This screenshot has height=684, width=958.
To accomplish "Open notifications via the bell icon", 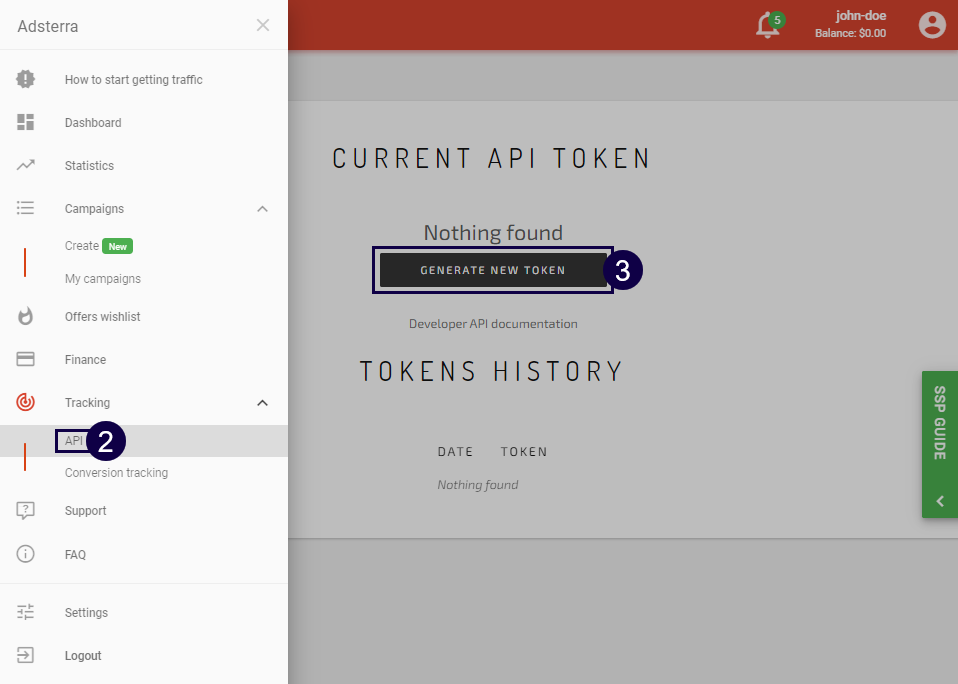I will (766, 25).
